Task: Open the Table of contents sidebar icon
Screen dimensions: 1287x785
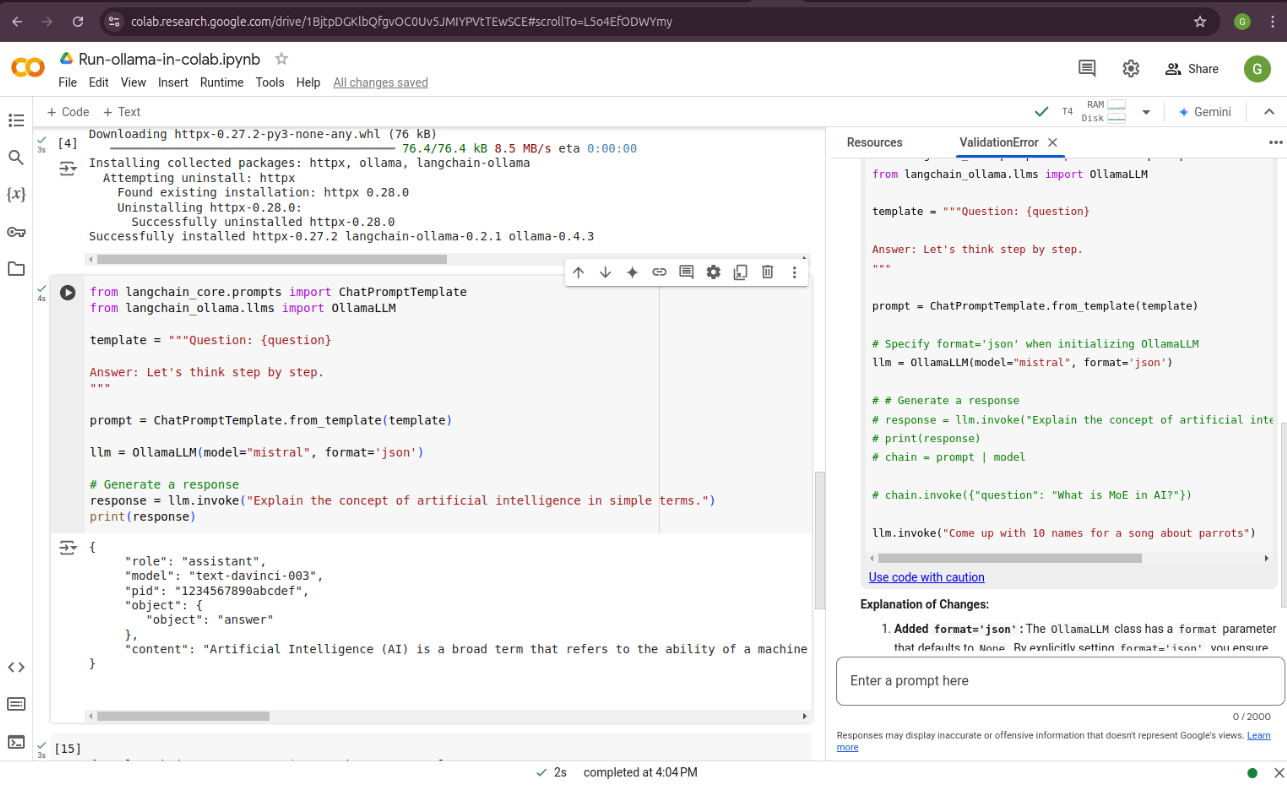Action: click(x=16, y=121)
